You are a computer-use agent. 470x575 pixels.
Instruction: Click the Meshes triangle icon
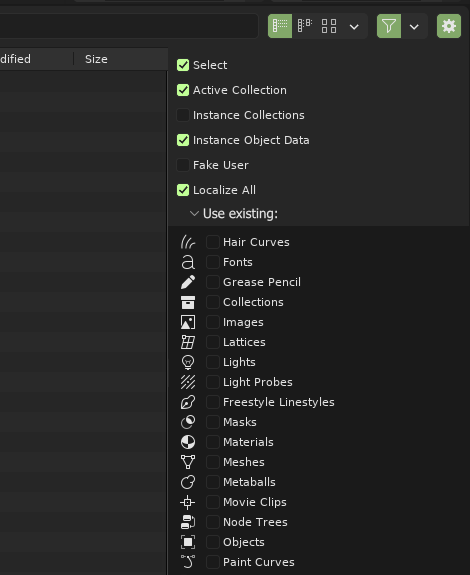click(x=188, y=462)
